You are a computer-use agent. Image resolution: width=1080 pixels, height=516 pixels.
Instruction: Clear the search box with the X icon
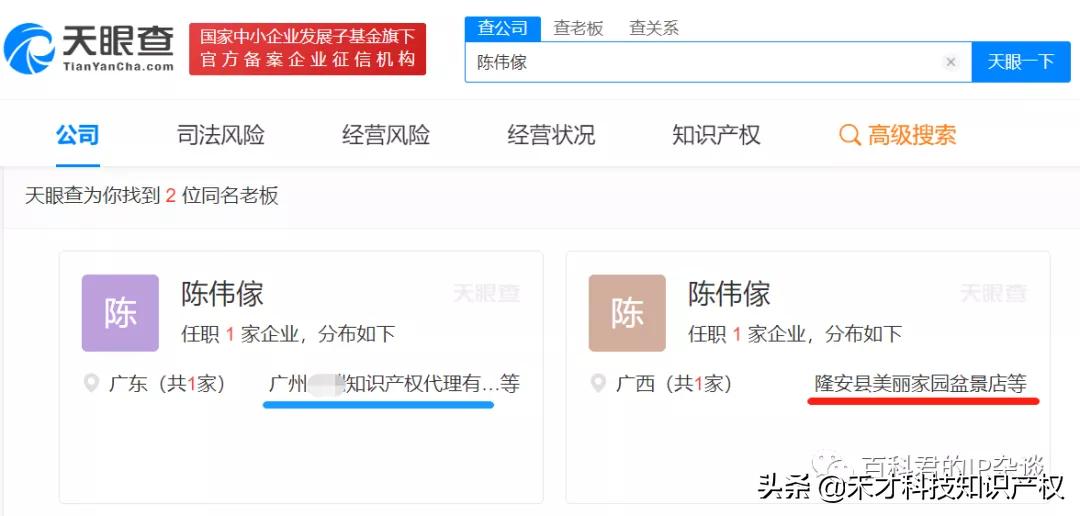point(951,62)
